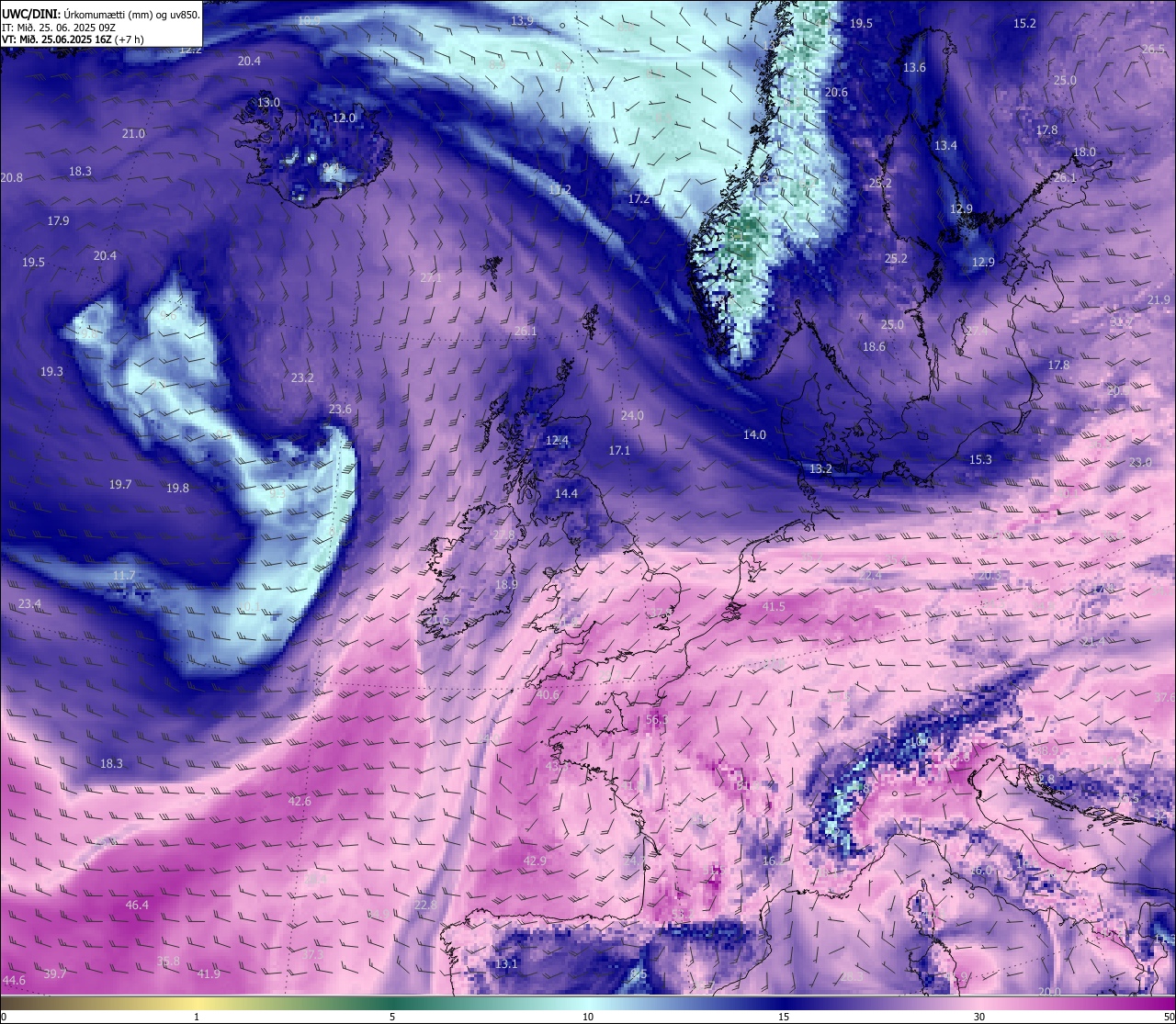
Task: Click the value 41.5 over the Netherlands
Action: tap(774, 607)
